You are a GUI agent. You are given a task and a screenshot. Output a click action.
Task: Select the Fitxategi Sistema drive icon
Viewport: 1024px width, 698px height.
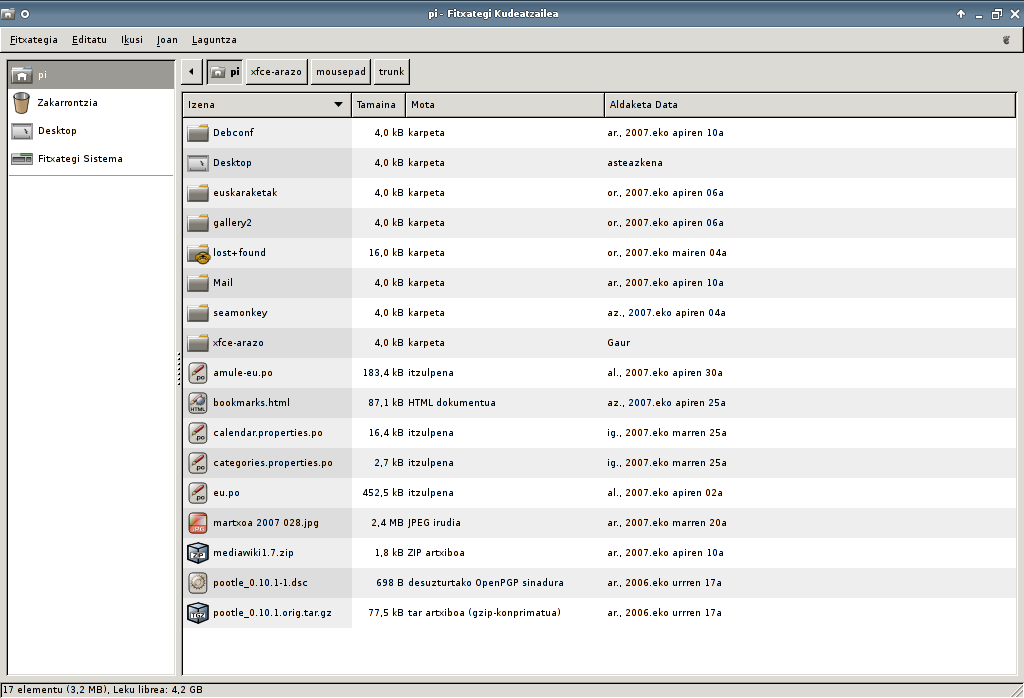click(x=22, y=159)
